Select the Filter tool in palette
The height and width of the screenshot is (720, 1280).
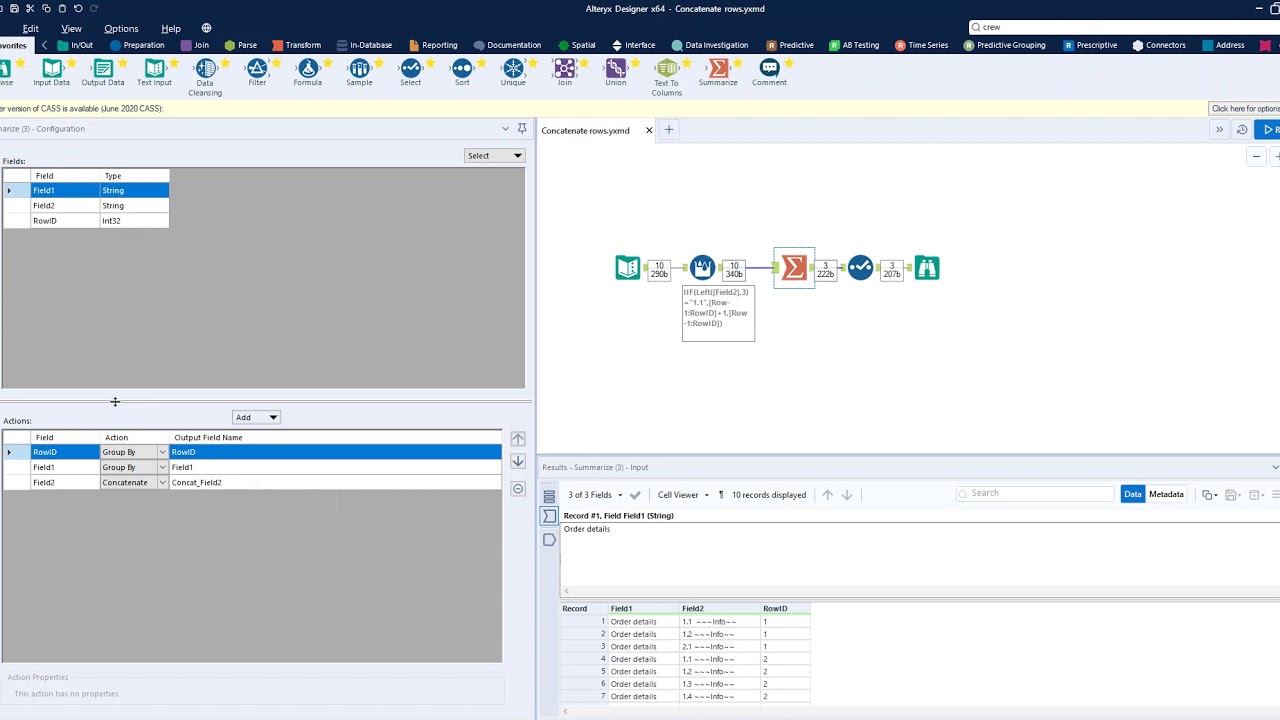[257, 72]
